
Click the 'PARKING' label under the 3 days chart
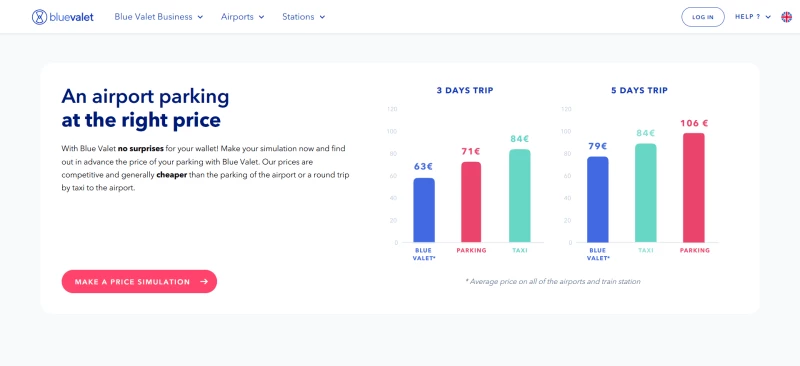pyautogui.click(x=471, y=250)
